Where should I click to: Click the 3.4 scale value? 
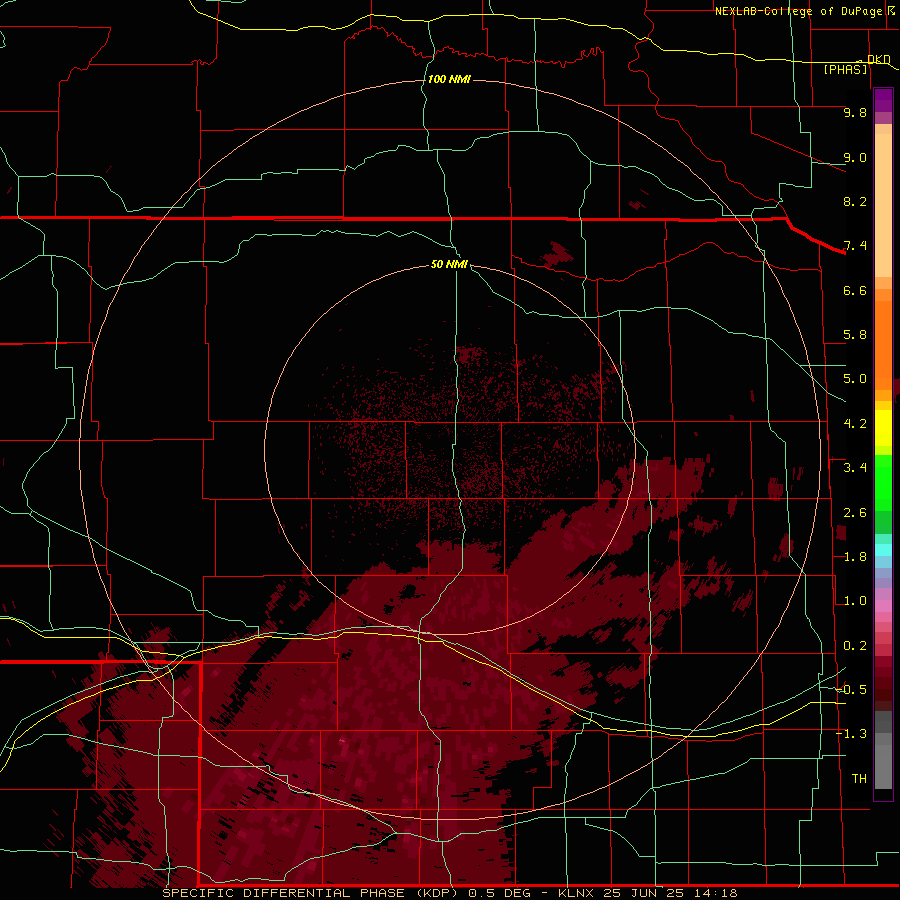[x=855, y=468]
